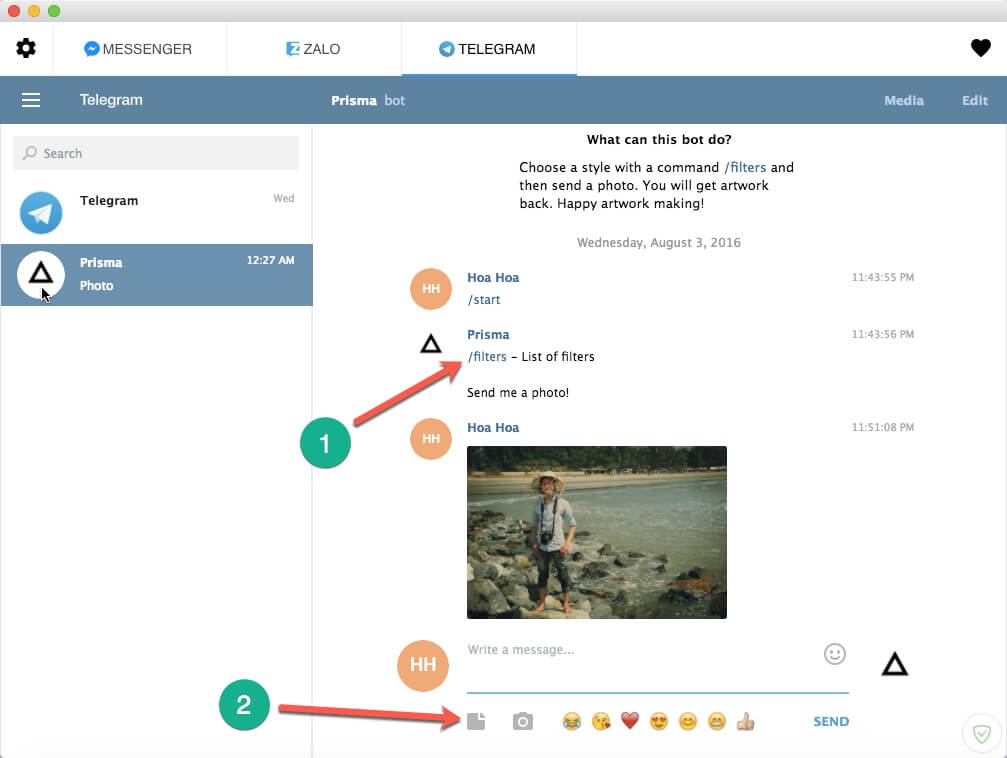This screenshot has height=758, width=1007.
Task: Click the Wednesday, August 3, 2016 date label
Action: (x=658, y=243)
